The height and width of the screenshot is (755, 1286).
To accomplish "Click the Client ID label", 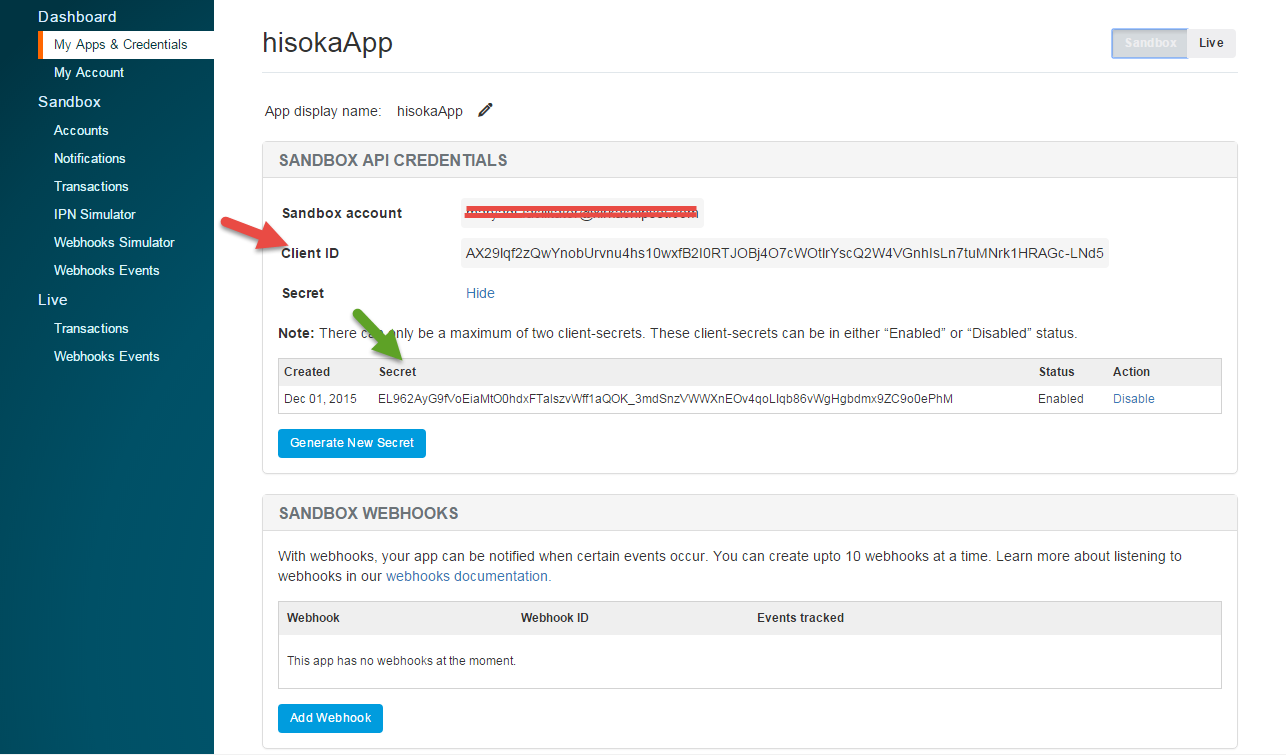I will (310, 253).
